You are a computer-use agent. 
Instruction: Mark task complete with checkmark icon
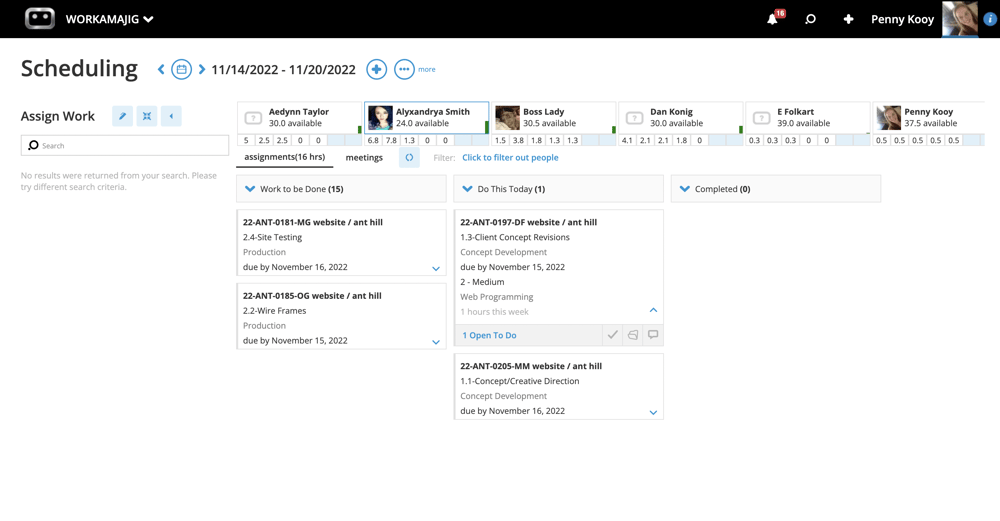(612, 334)
